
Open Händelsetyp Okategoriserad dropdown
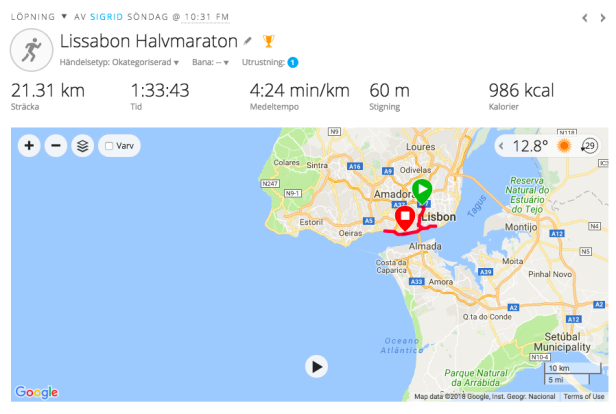[x=119, y=62]
